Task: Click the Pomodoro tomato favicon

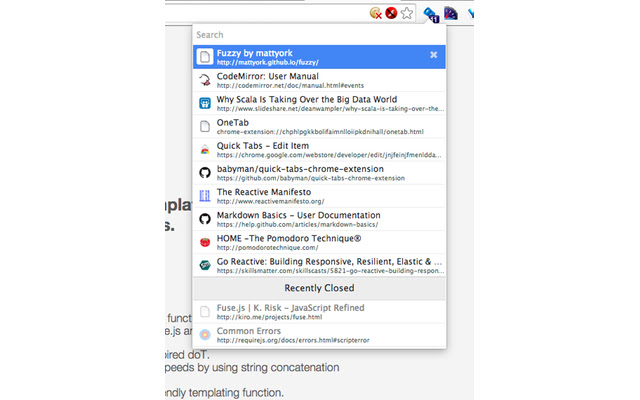Action: [205, 242]
